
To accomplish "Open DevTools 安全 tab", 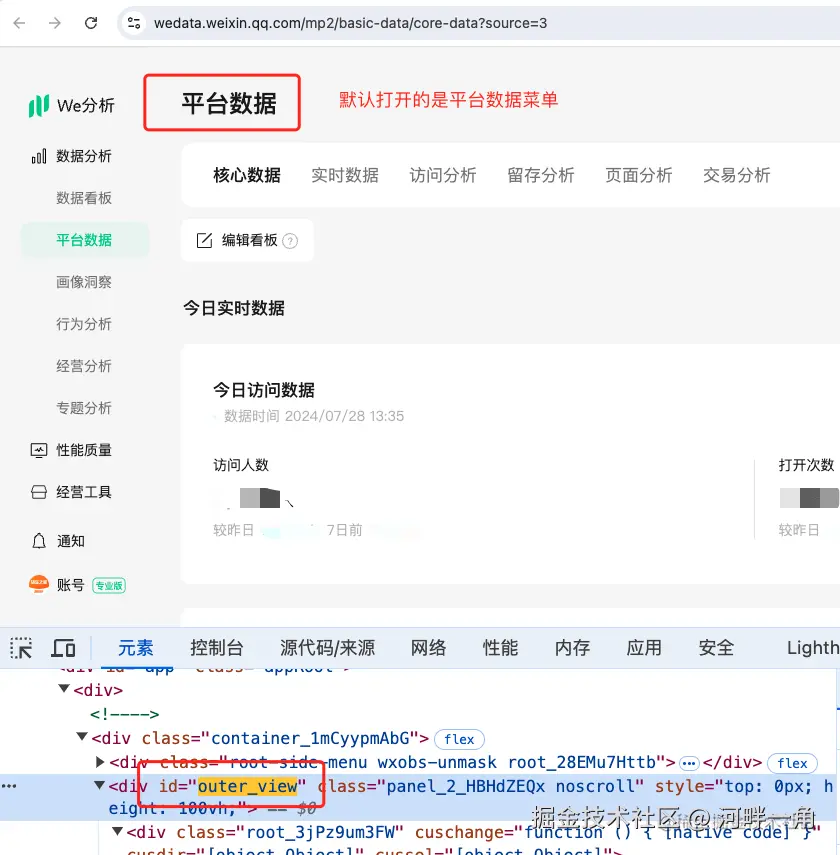I will coord(716,648).
